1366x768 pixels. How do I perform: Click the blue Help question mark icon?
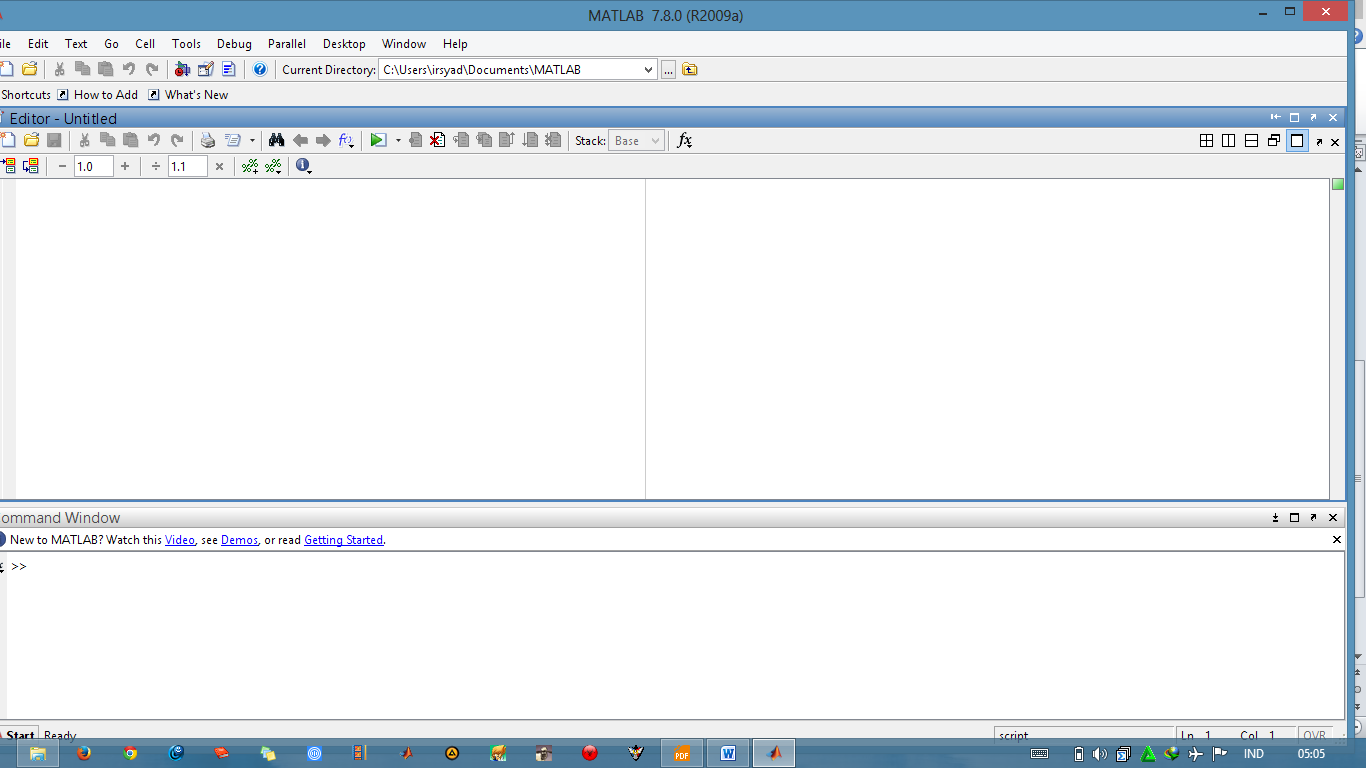pyautogui.click(x=260, y=69)
